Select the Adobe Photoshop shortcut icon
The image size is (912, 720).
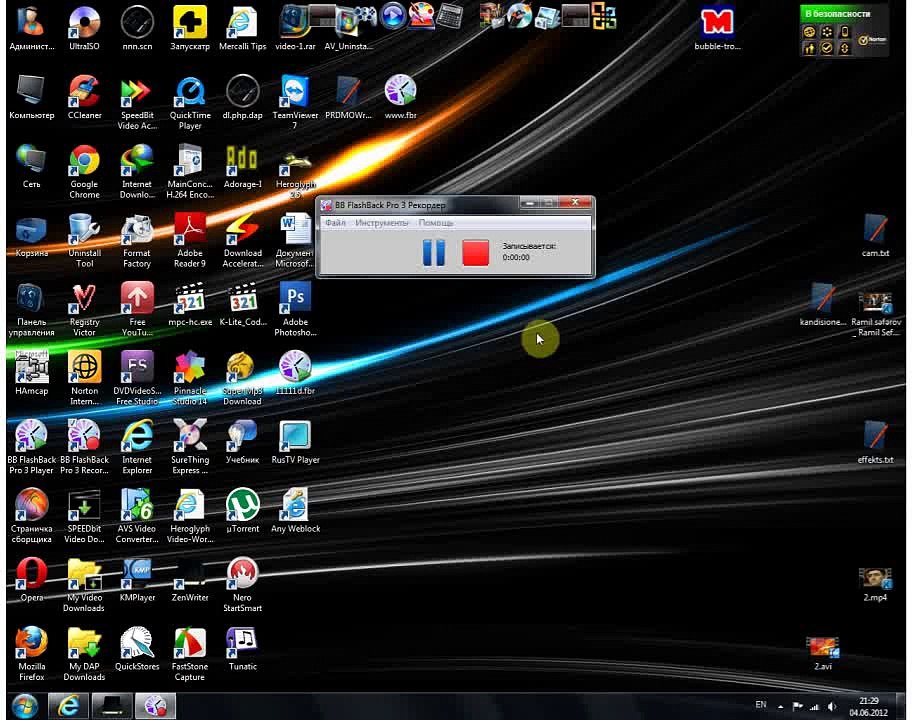click(x=295, y=309)
